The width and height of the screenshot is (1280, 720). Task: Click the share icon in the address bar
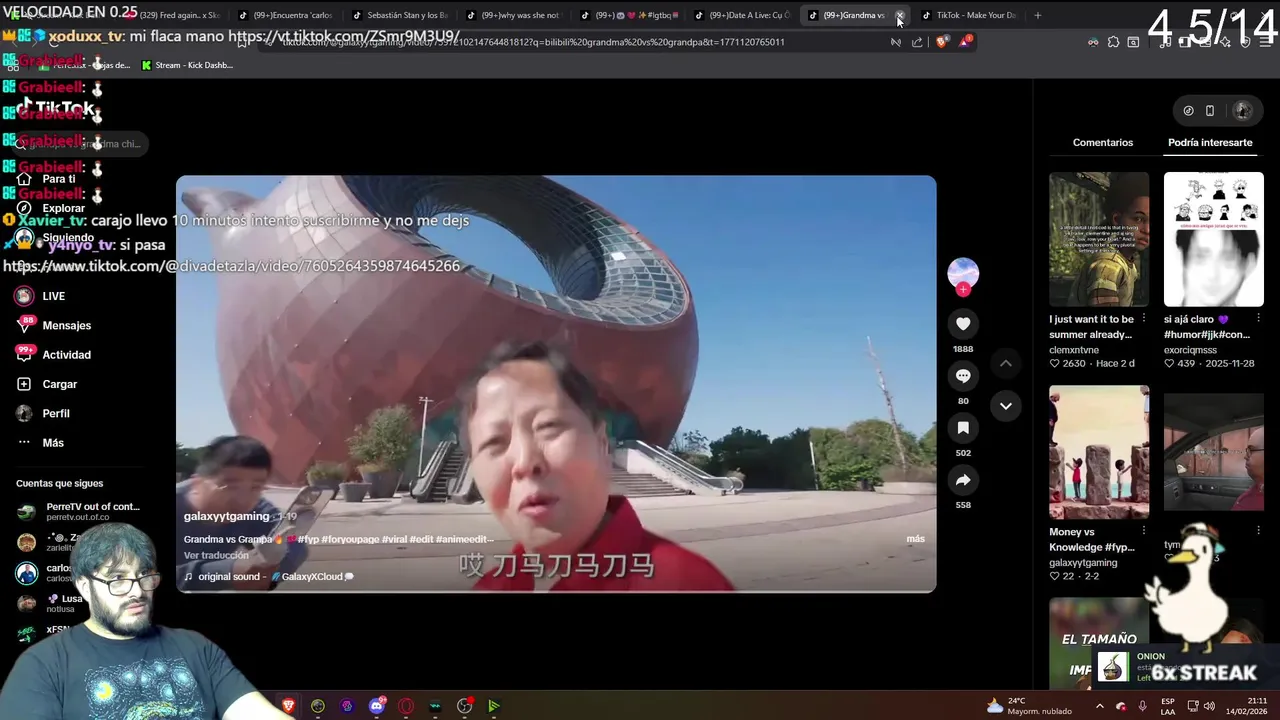pyautogui.click(x=917, y=42)
